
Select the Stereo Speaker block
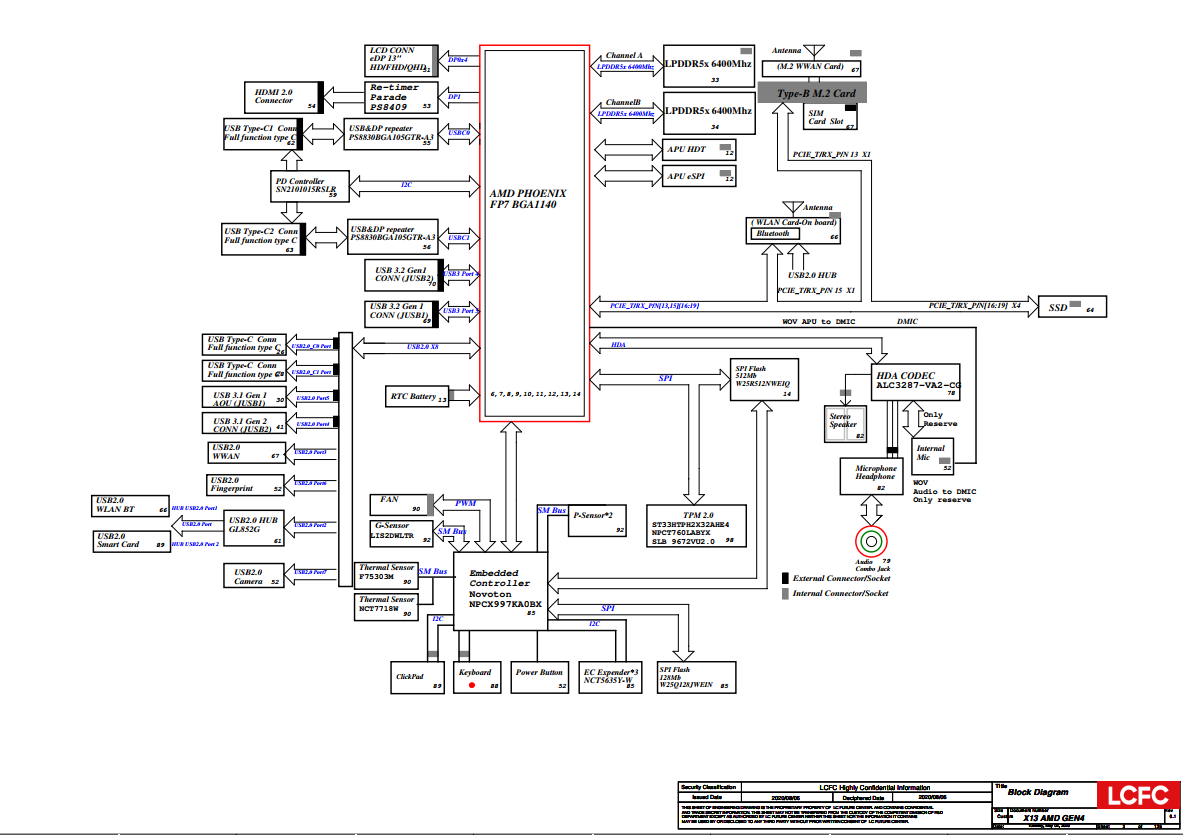(846, 423)
